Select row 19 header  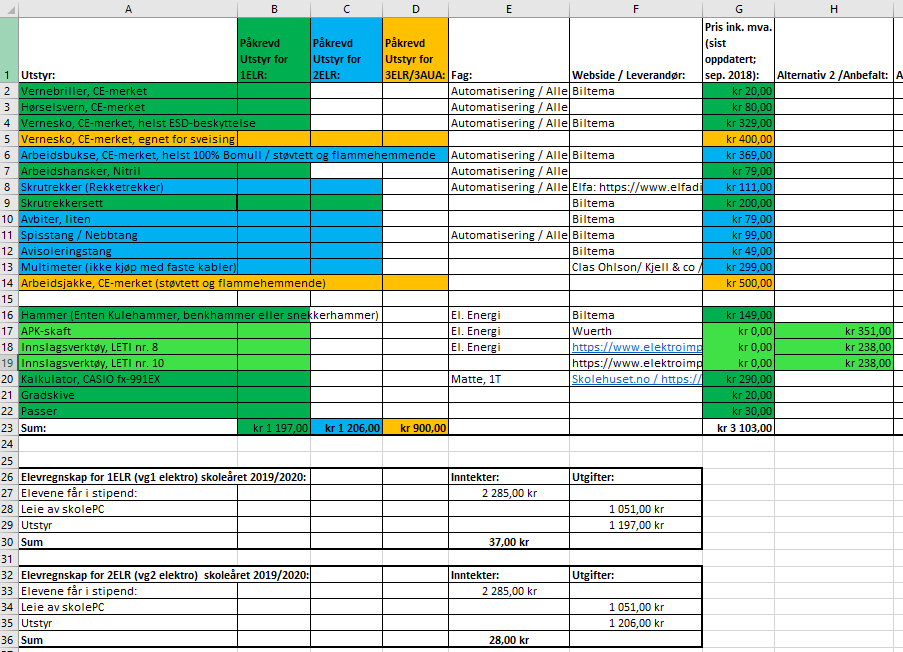[x=9, y=363]
